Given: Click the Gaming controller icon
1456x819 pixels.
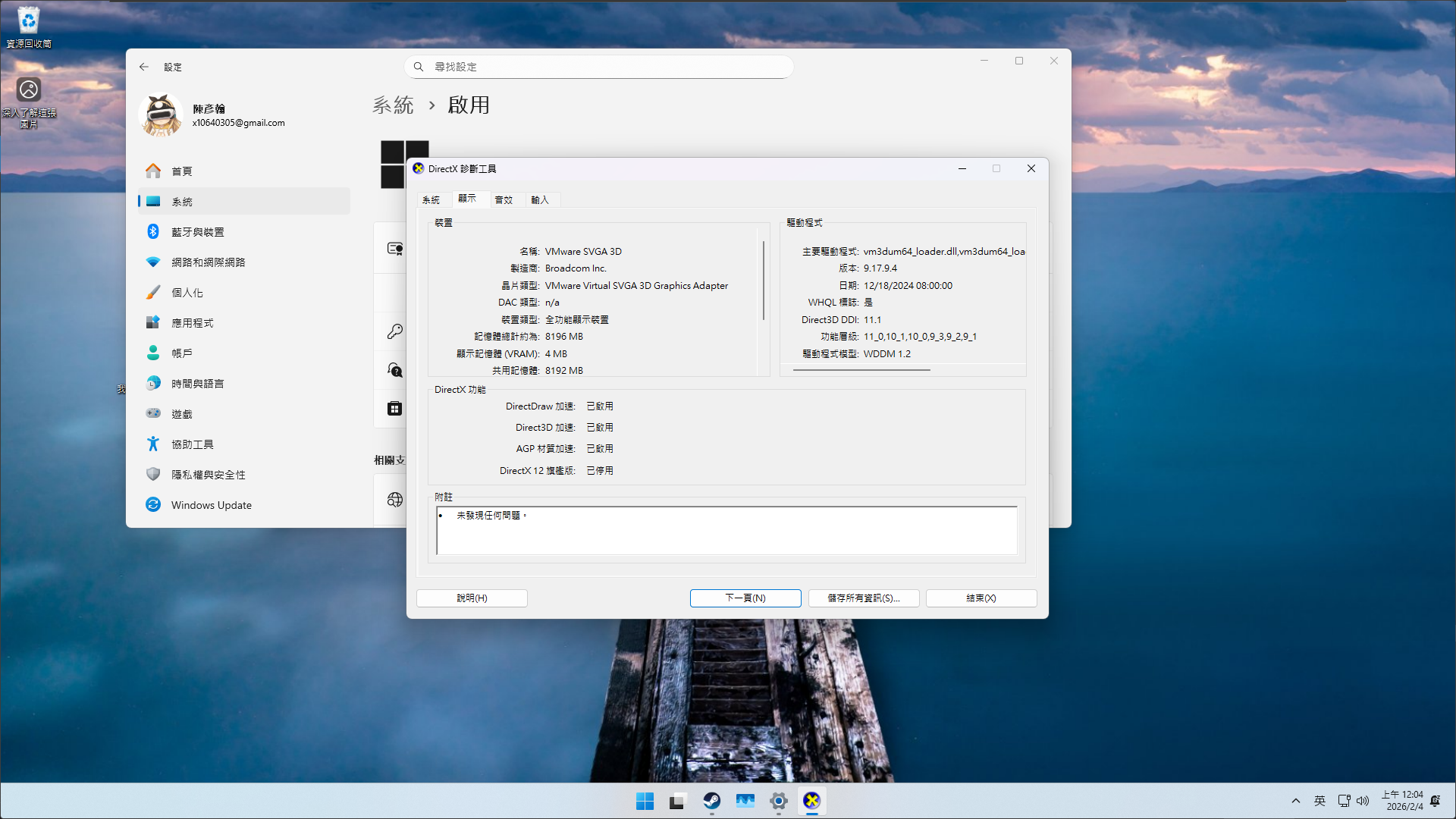Looking at the screenshot, I should click(x=153, y=414).
